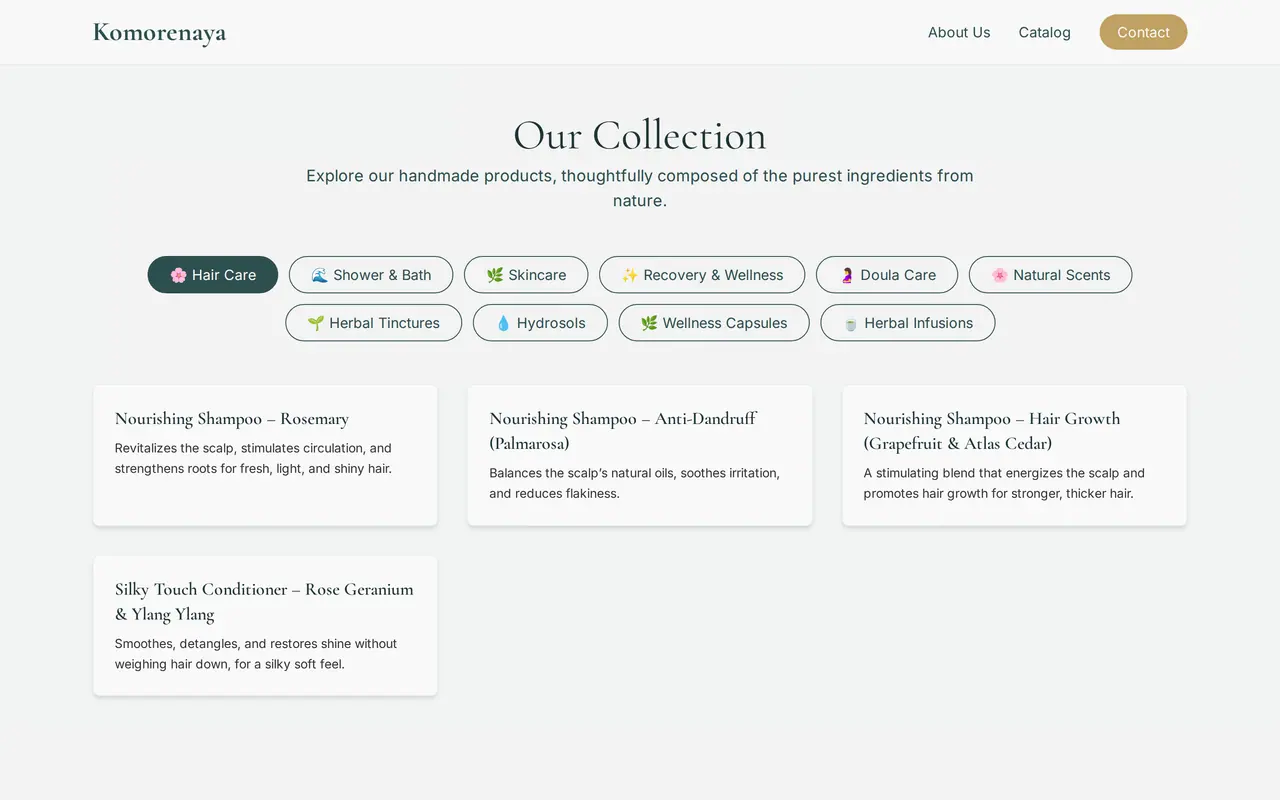This screenshot has width=1280, height=800.
Task: Go to the Herbal Infusions category
Action: point(908,323)
